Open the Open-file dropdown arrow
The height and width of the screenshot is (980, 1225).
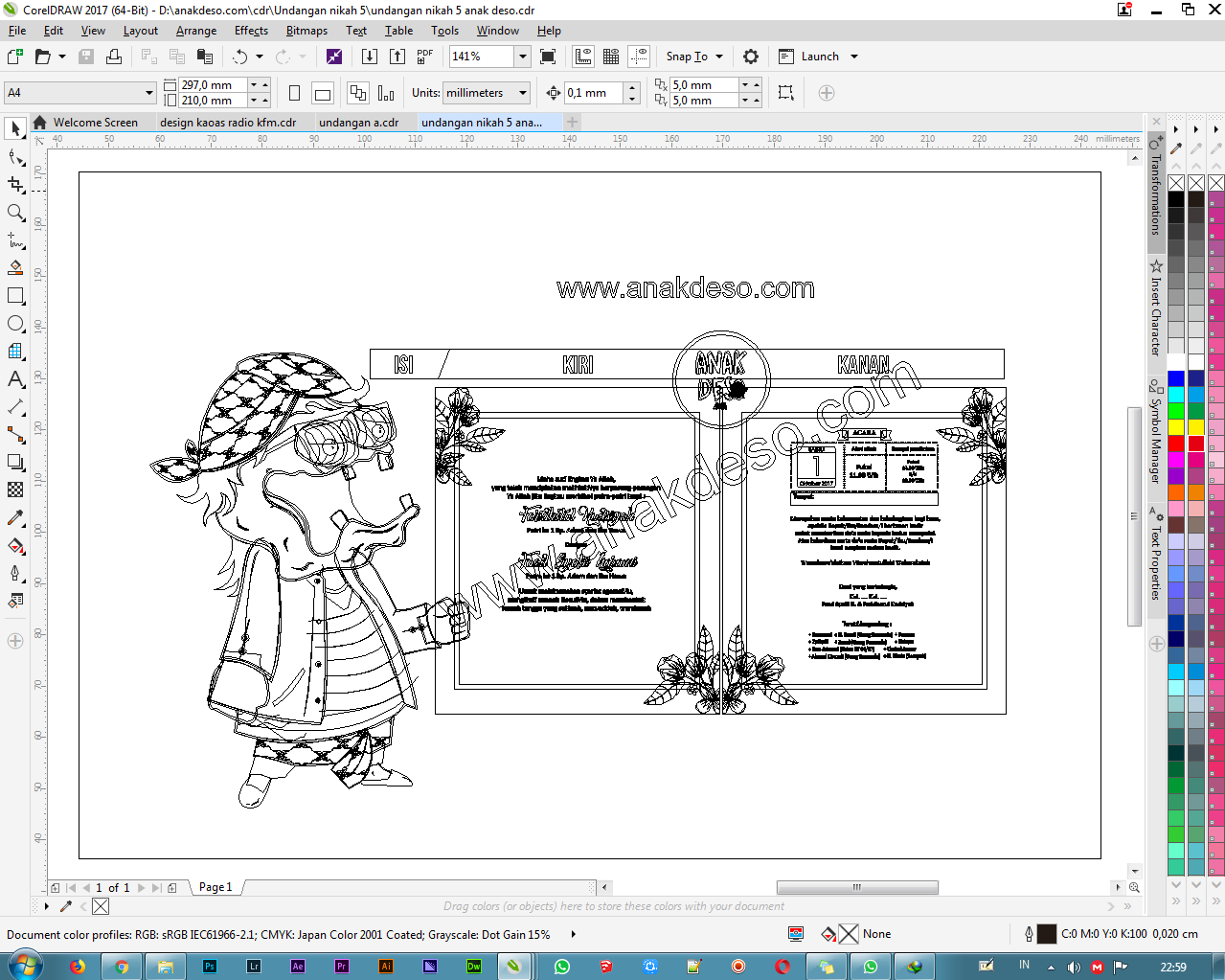point(62,57)
